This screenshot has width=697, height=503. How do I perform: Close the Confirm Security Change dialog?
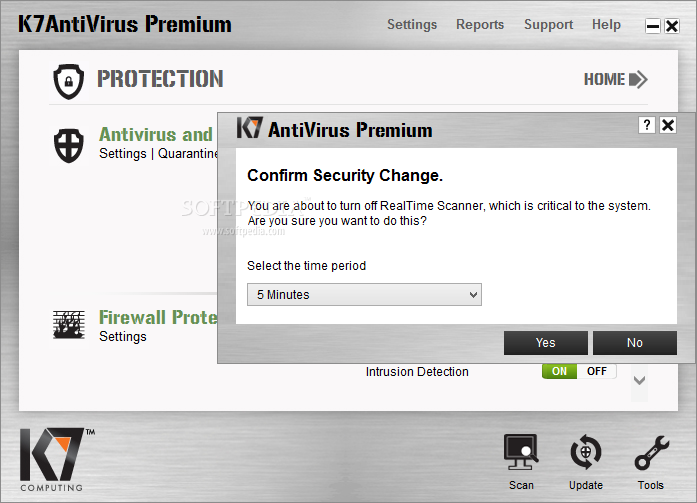[x=668, y=125]
